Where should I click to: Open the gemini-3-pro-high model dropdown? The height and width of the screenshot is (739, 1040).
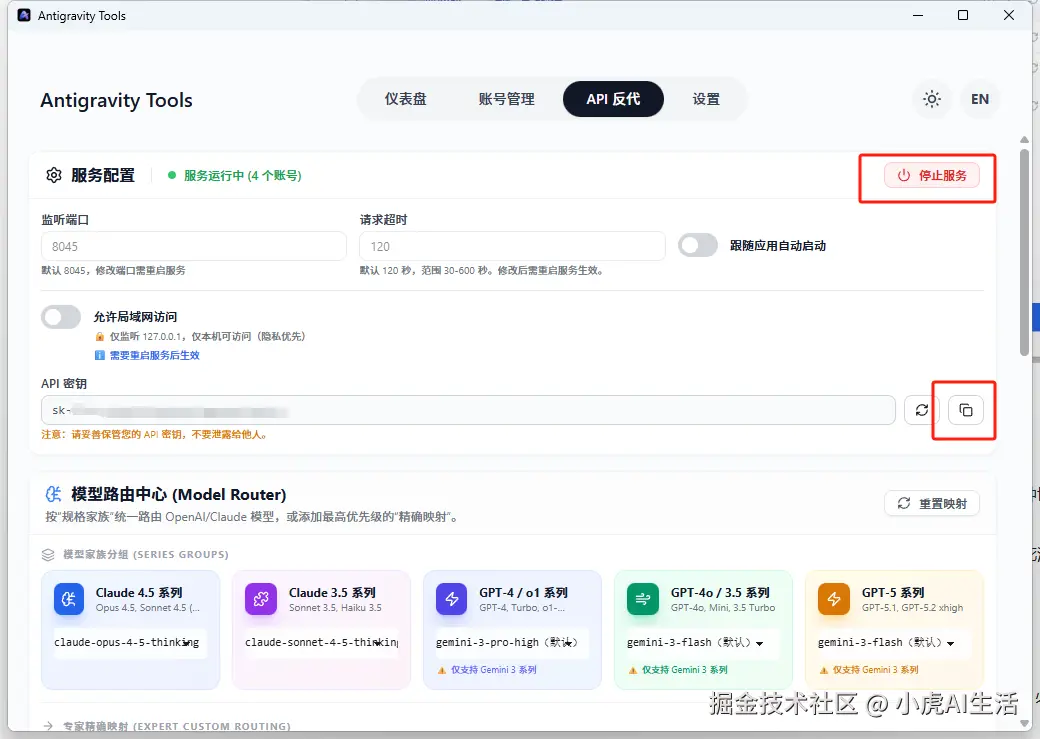click(x=512, y=643)
